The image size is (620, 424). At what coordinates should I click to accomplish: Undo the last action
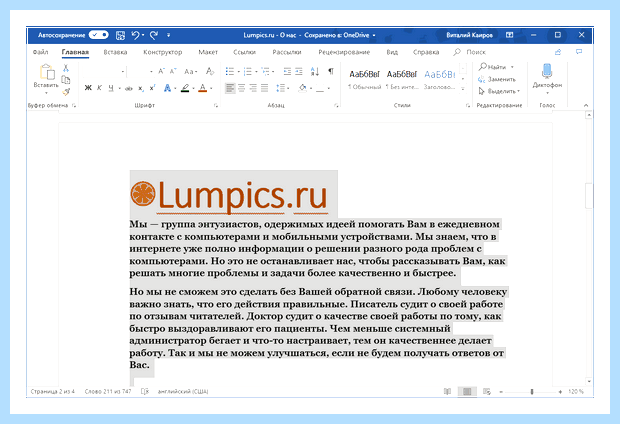click(135, 35)
